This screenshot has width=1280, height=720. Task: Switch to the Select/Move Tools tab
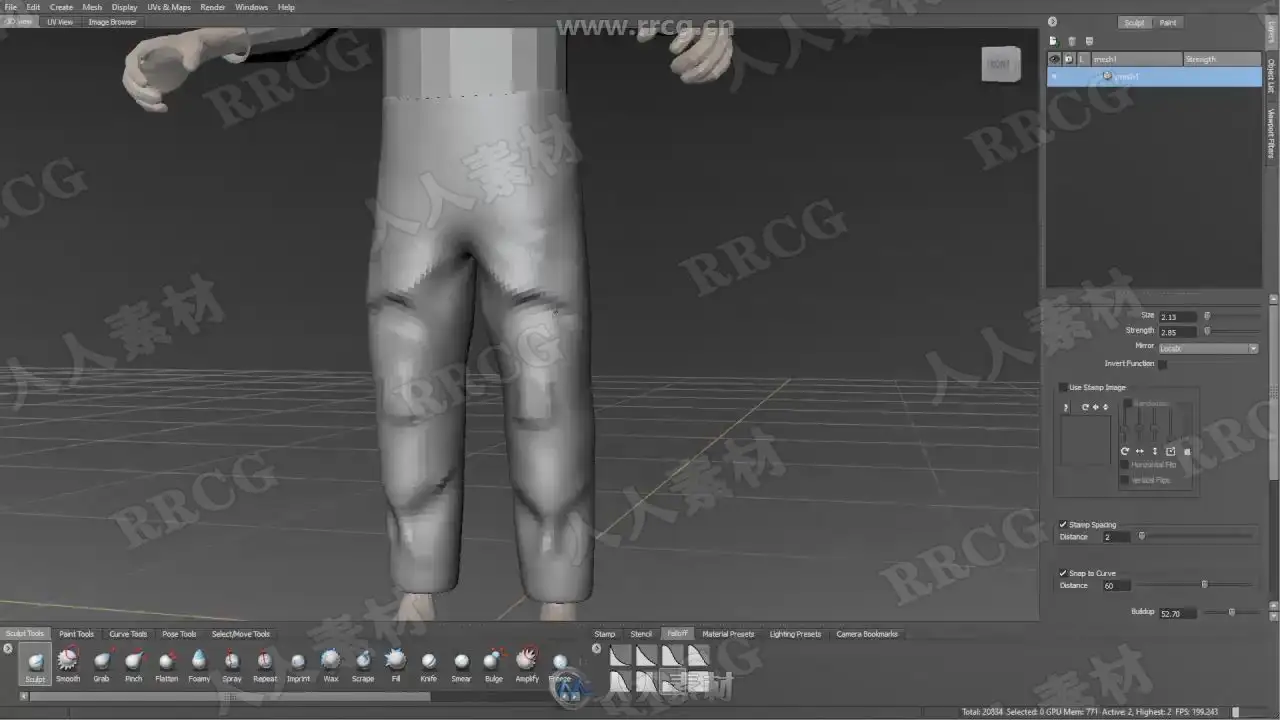click(x=240, y=634)
